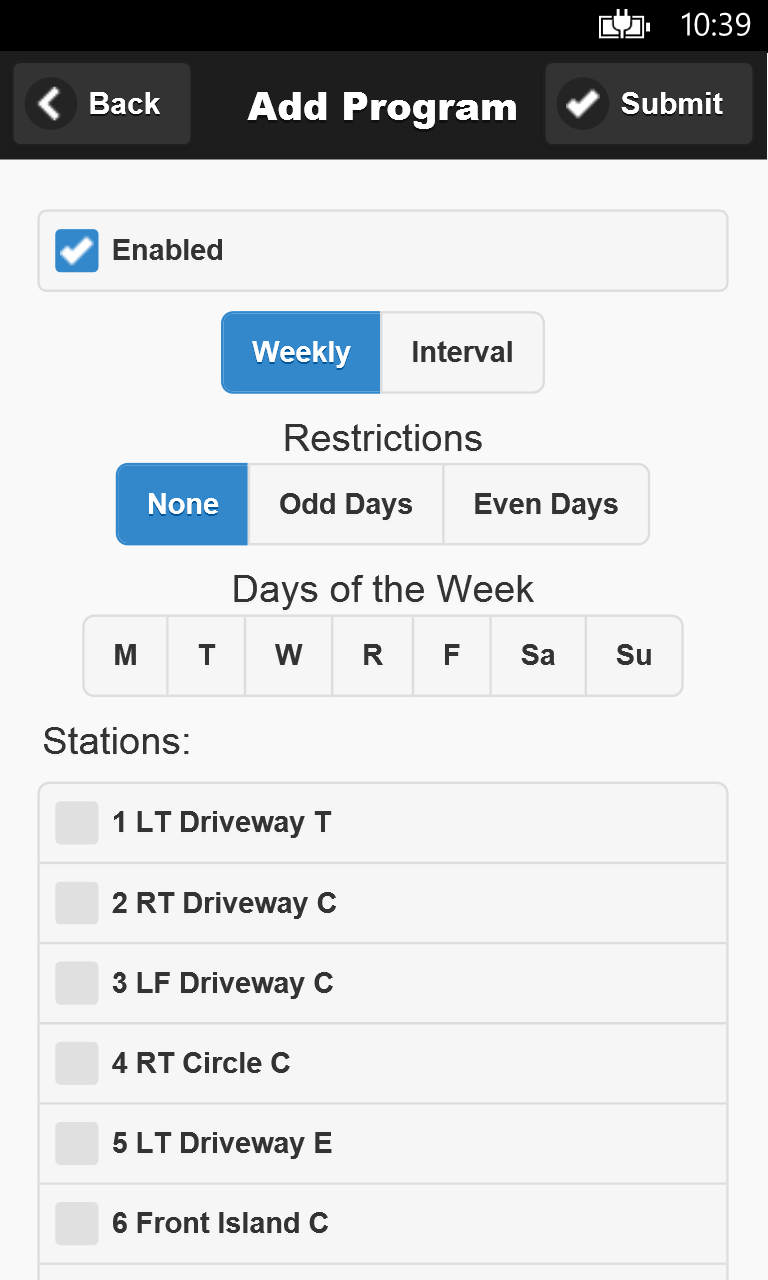Toggle Monday in Days of the Week
The width and height of the screenshot is (768, 1280).
pyautogui.click(x=126, y=656)
